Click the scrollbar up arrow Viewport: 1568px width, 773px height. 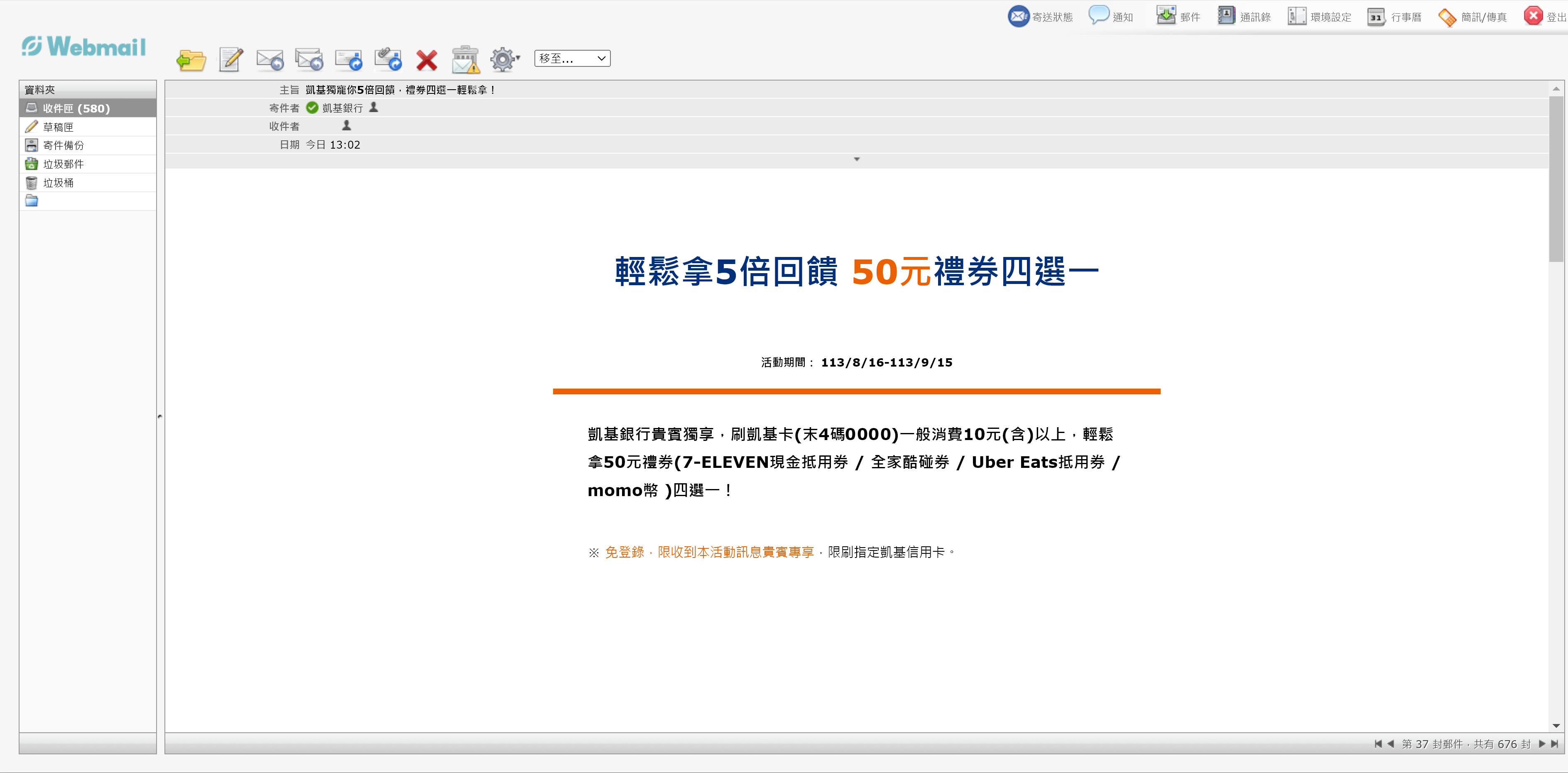click(1556, 89)
